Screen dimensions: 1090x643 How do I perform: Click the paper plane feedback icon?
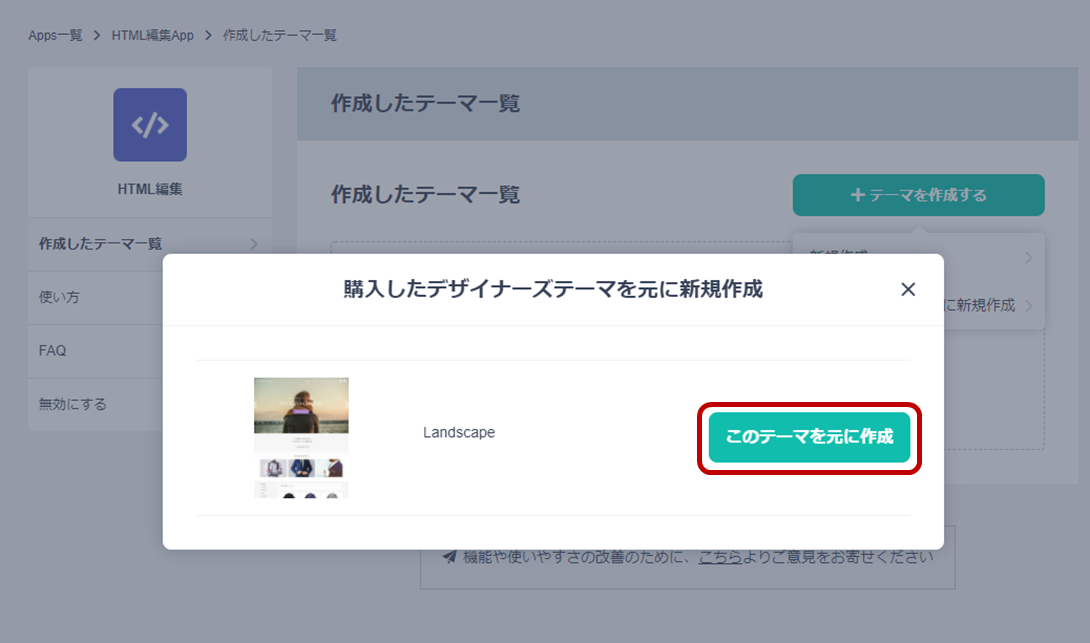(x=450, y=557)
